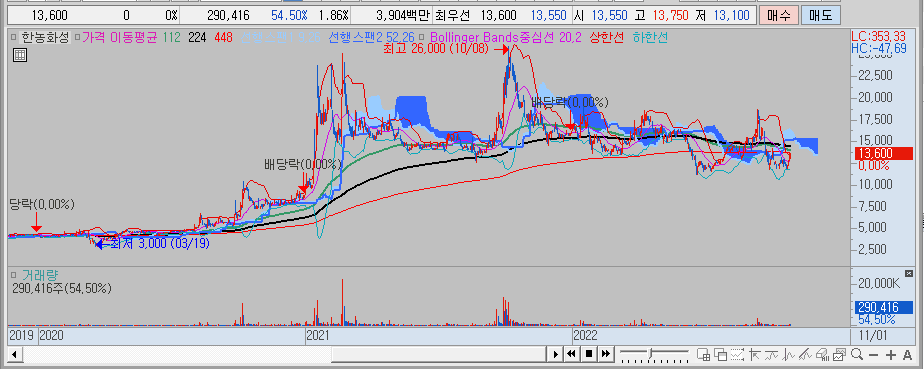Click the play forward arrow button
Screen dimensions: 924x369
555,354
